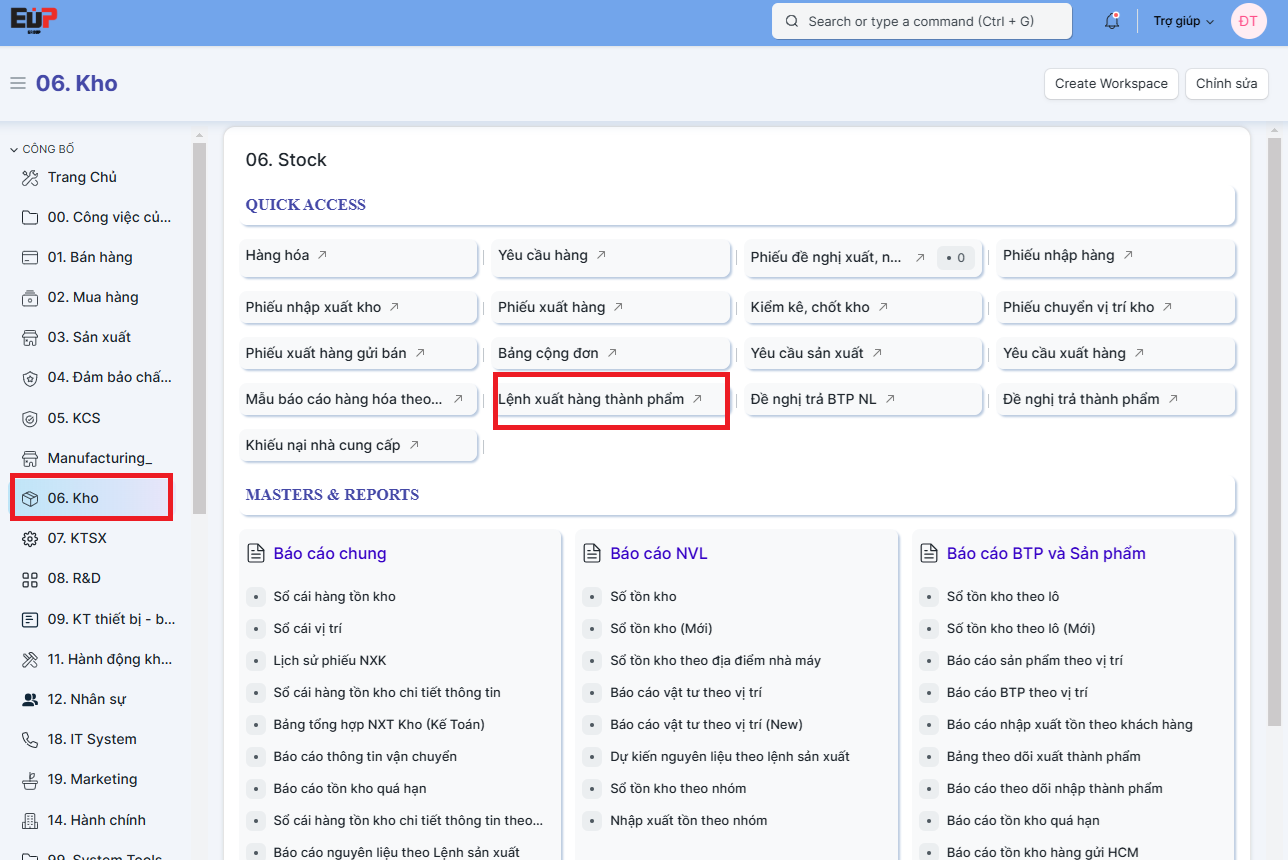This screenshot has width=1288, height=860.
Task: Click the EUP logo home icon
Action: (x=33, y=20)
